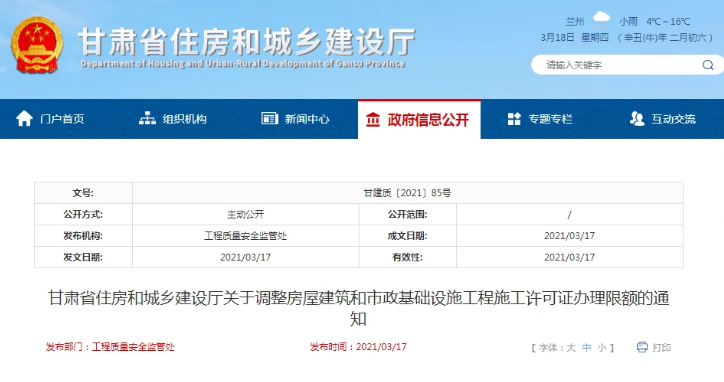Click the 主动公开 table cell
The height and width of the screenshot is (382, 724).
[246, 214]
